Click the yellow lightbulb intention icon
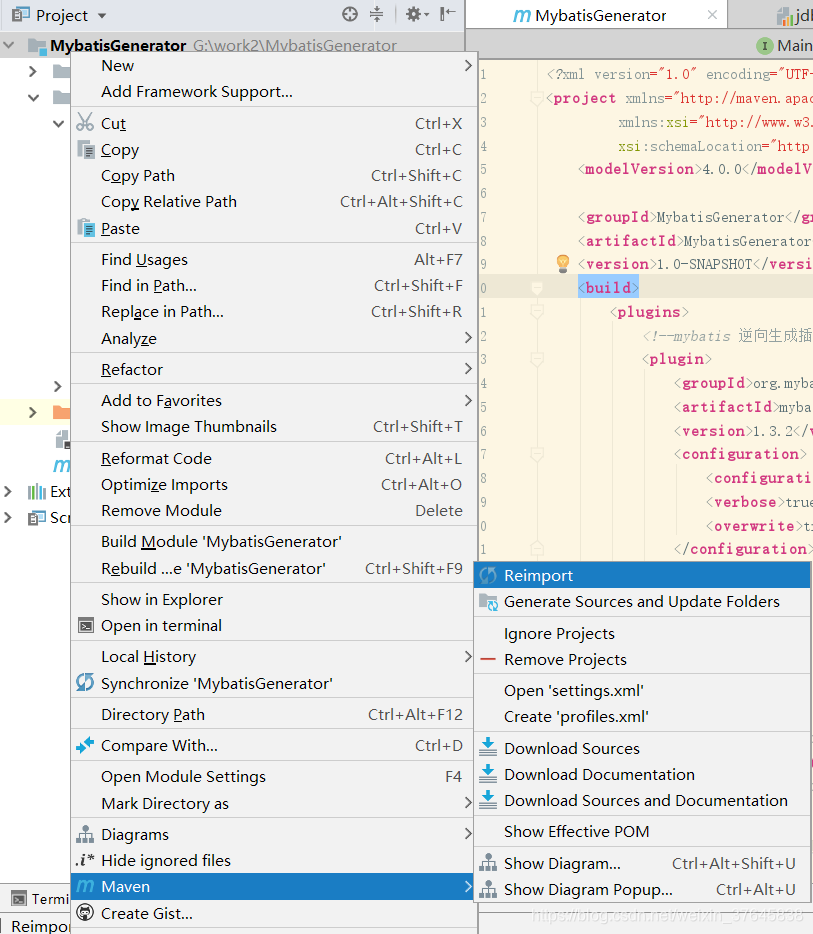 pos(562,263)
